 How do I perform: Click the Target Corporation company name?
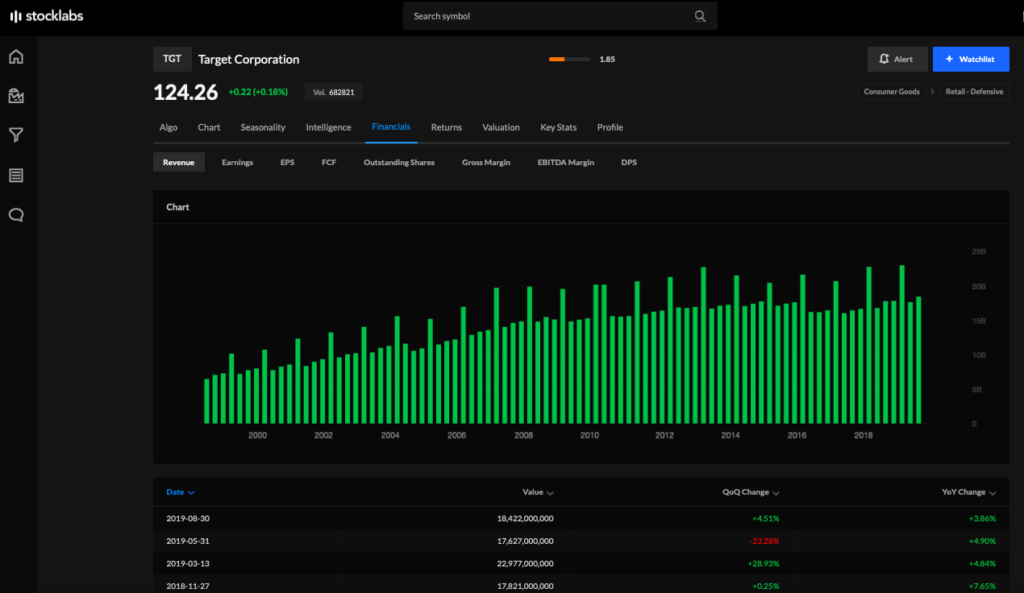point(248,59)
